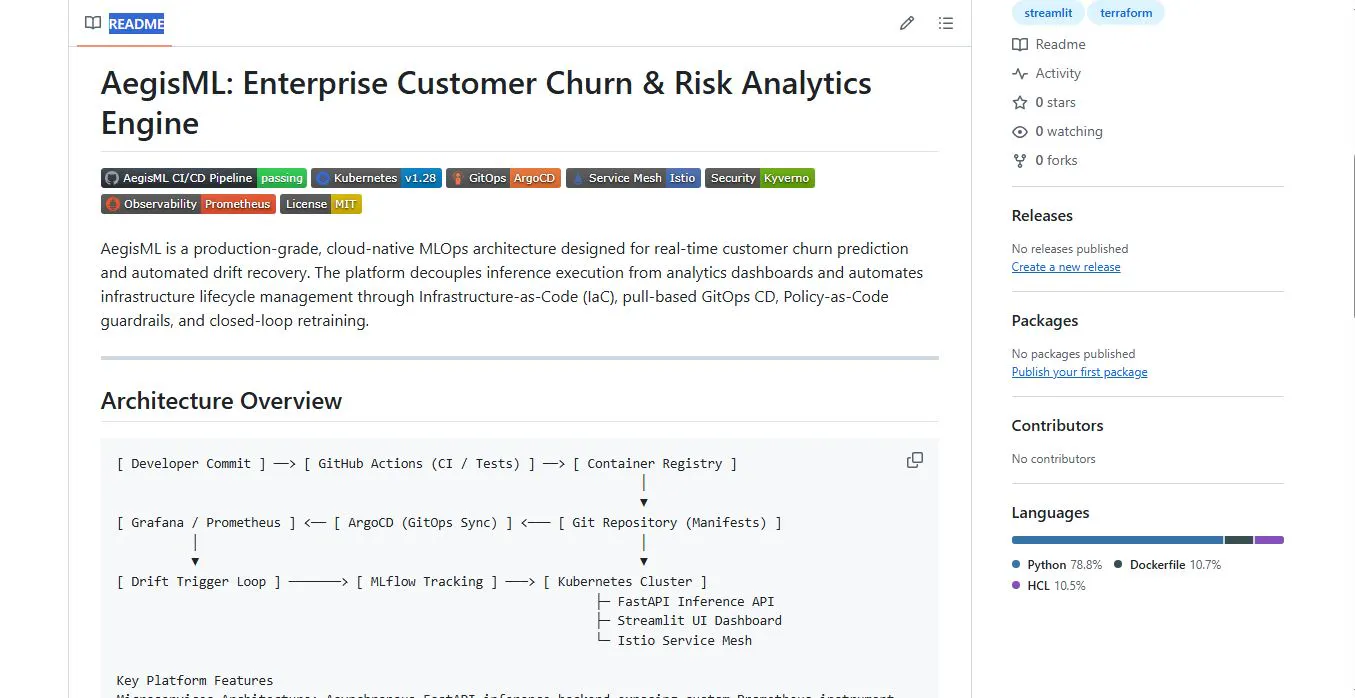Click the Service Mesh Istio badge
This screenshot has height=698, width=1355.
tap(633, 178)
